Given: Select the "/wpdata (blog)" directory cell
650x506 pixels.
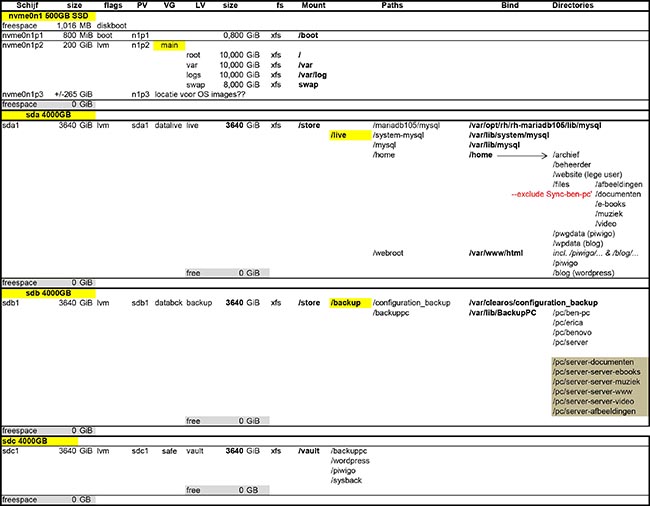Looking at the screenshot, I should point(578,244).
